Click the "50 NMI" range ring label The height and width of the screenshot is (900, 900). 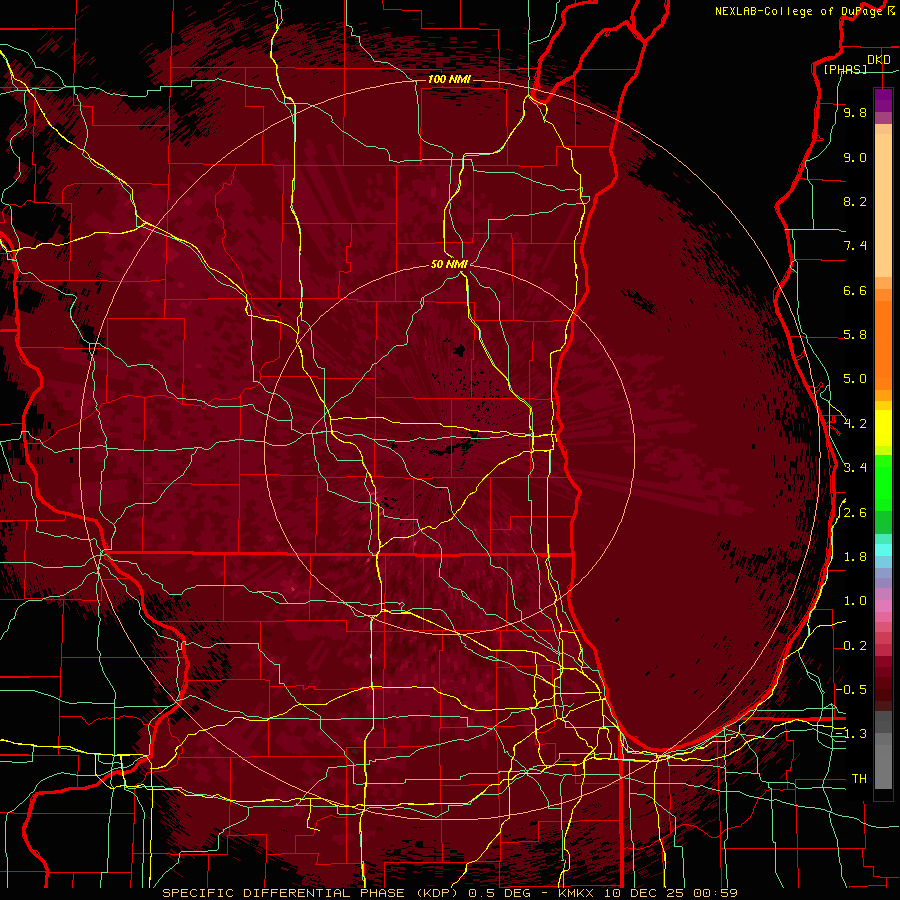coord(449,264)
